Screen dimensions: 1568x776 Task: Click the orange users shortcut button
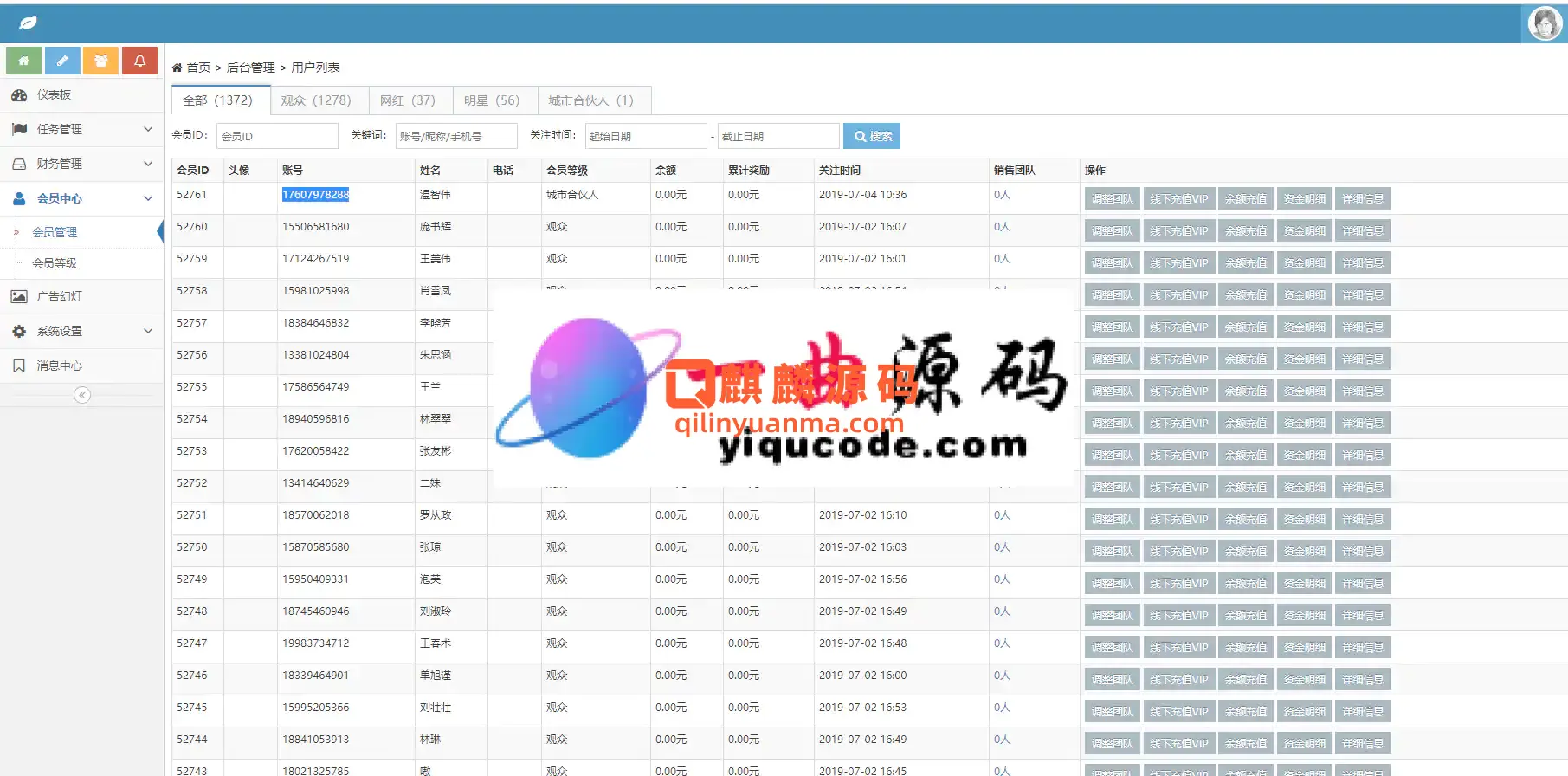click(101, 61)
